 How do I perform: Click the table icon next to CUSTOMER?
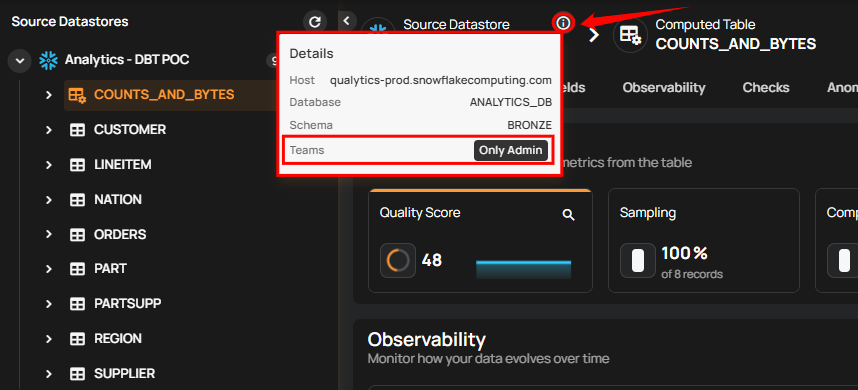tap(77, 130)
